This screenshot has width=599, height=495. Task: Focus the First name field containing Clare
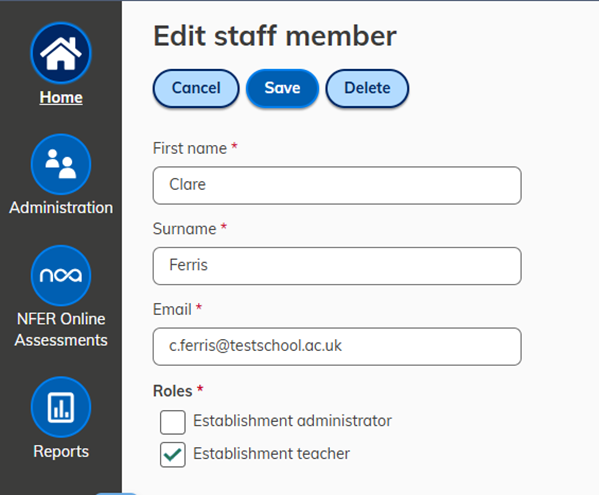pyautogui.click(x=337, y=185)
